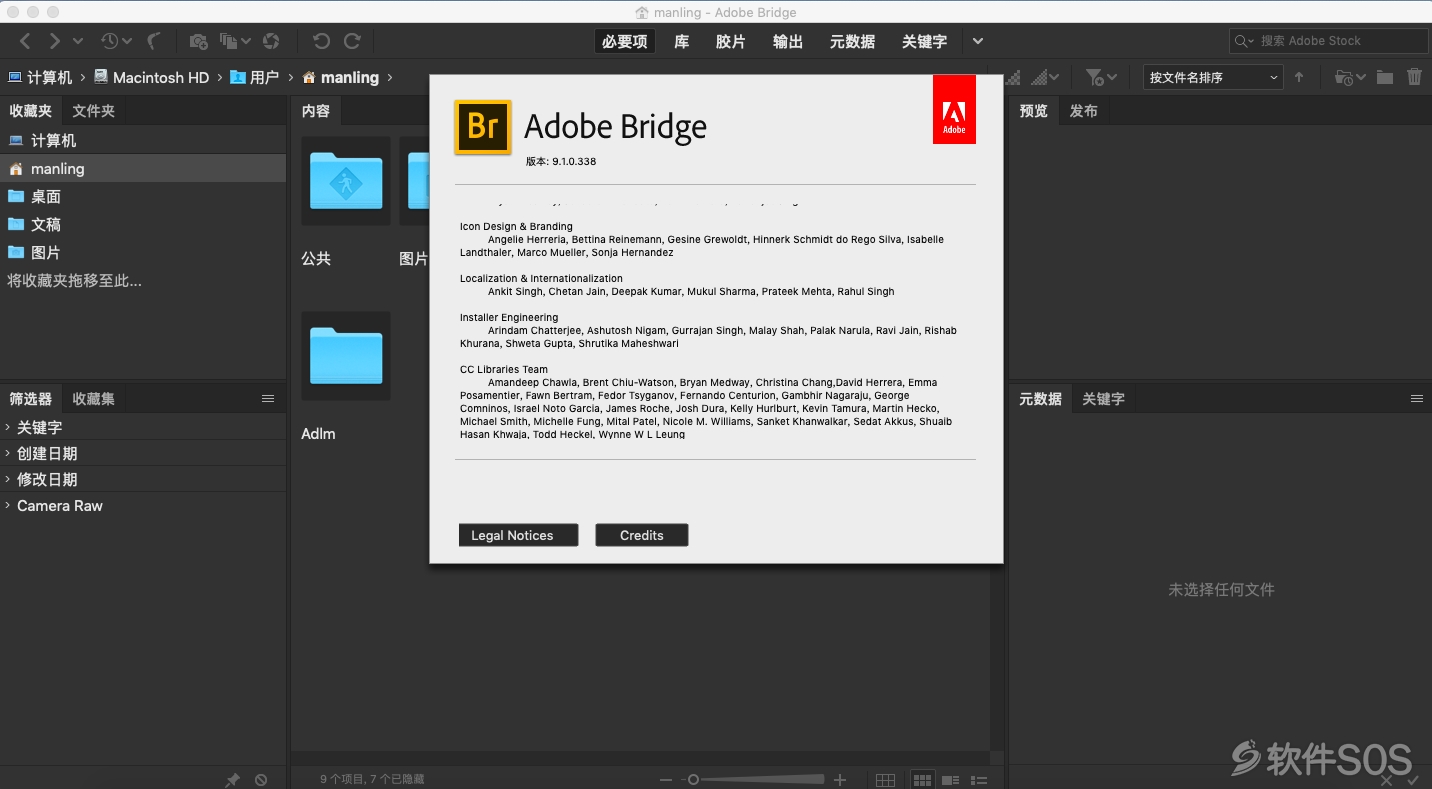Expand chevron after manling in path bar
Image resolution: width=1432 pixels, height=789 pixels.
(390, 77)
